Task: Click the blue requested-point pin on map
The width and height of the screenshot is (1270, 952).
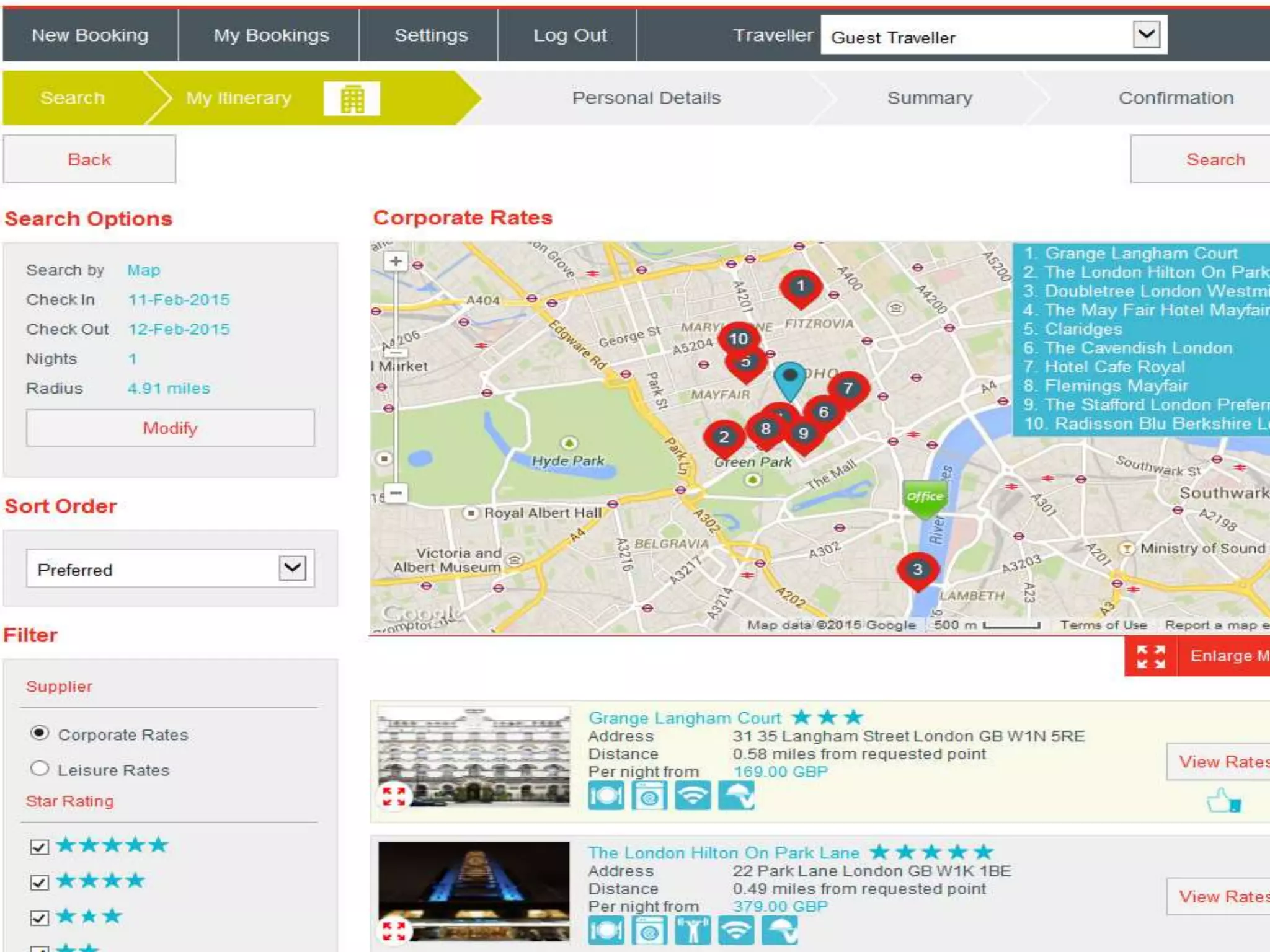Action: pos(790,381)
